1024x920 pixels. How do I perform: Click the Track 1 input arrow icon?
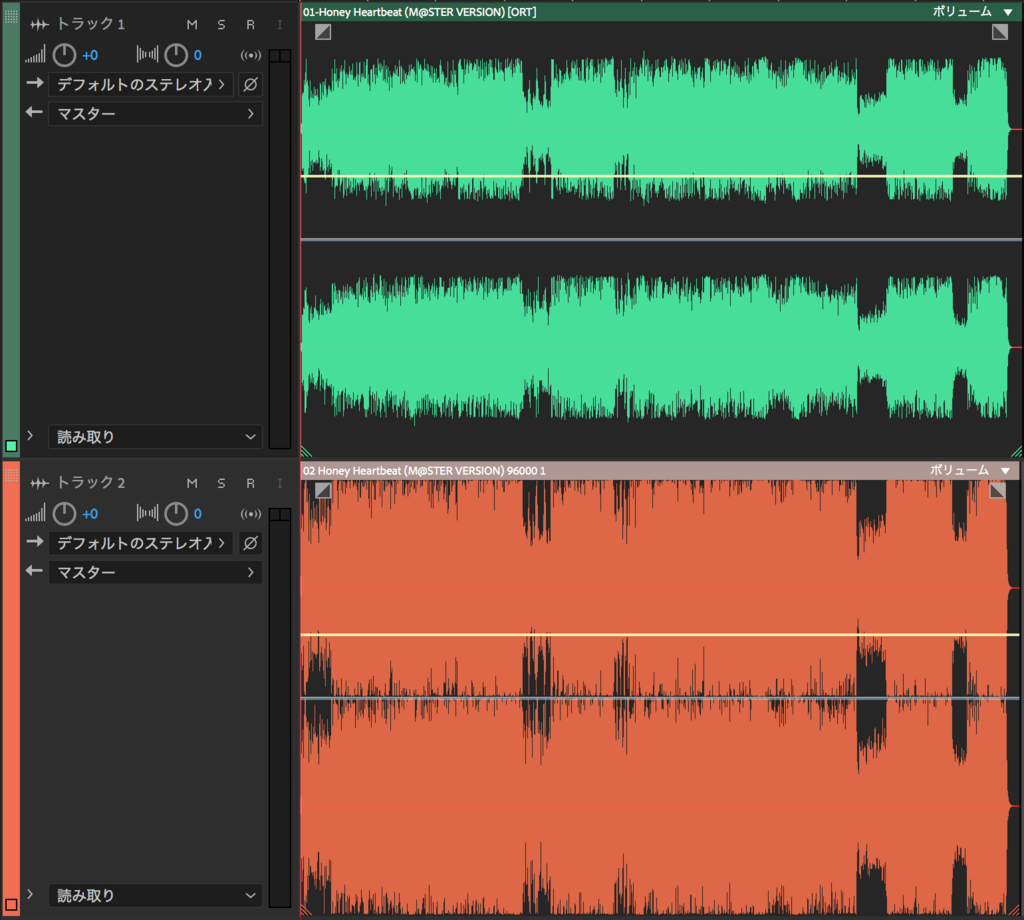click(x=35, y=83)
